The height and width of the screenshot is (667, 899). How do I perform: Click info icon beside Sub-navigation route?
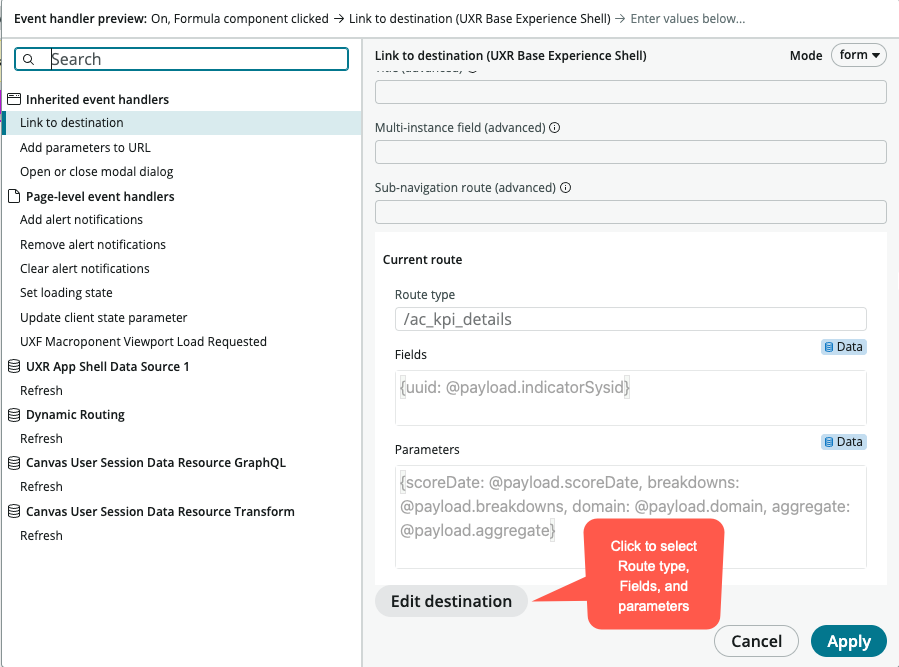[x=565, y=188]
